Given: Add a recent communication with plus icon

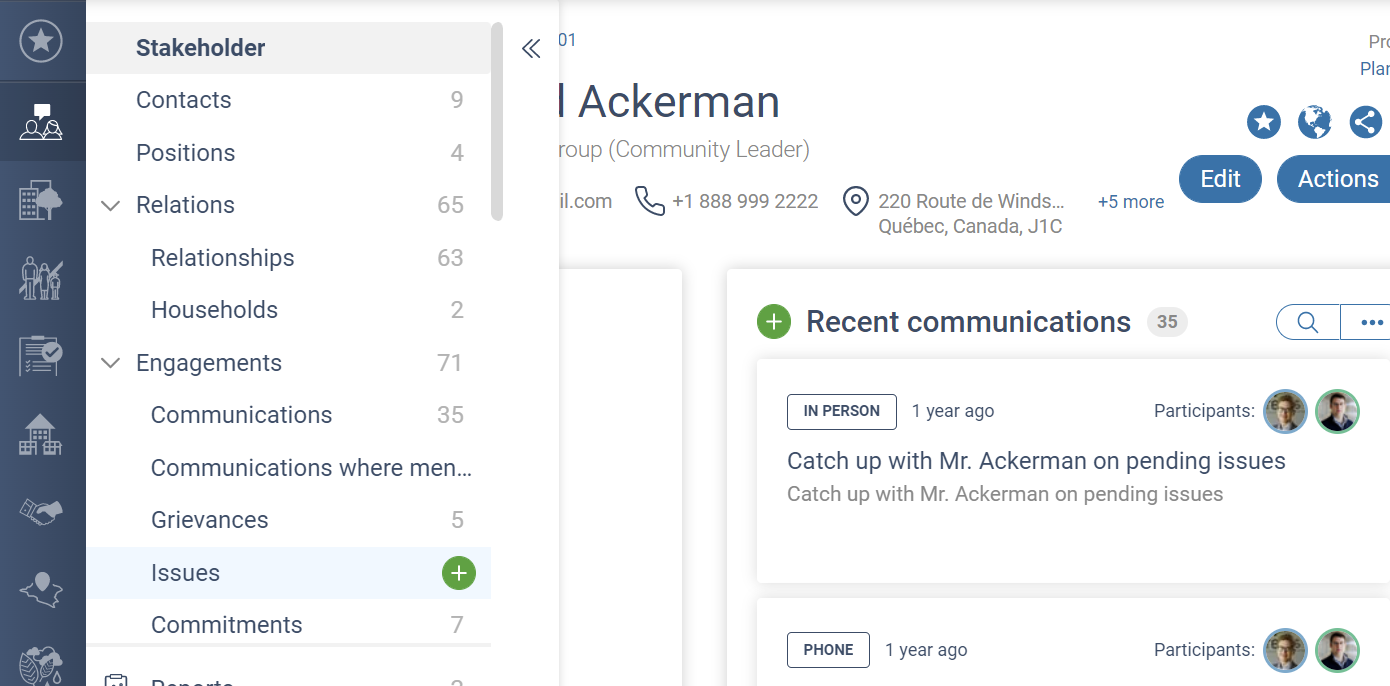Looking at the screenshot, I should 774,322.
